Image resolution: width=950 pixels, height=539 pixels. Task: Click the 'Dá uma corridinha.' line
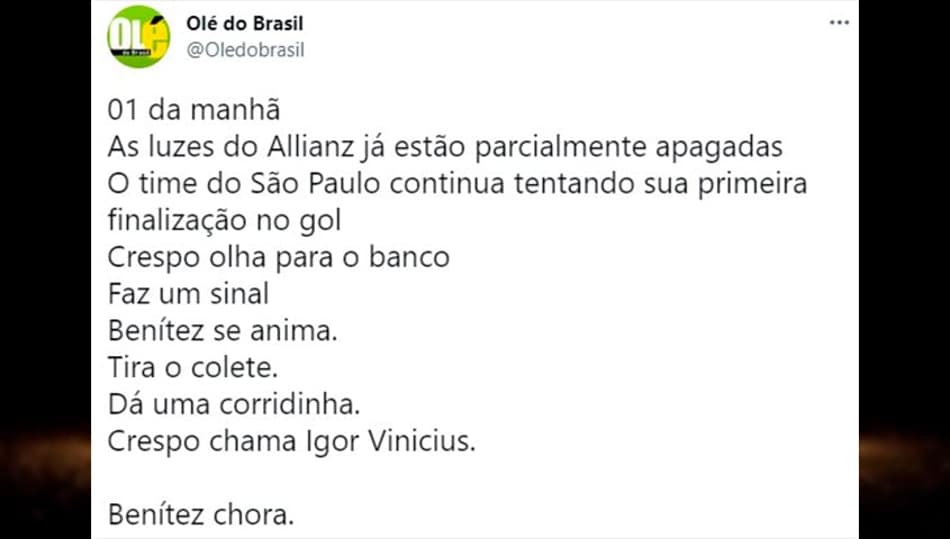coord(234,405)
